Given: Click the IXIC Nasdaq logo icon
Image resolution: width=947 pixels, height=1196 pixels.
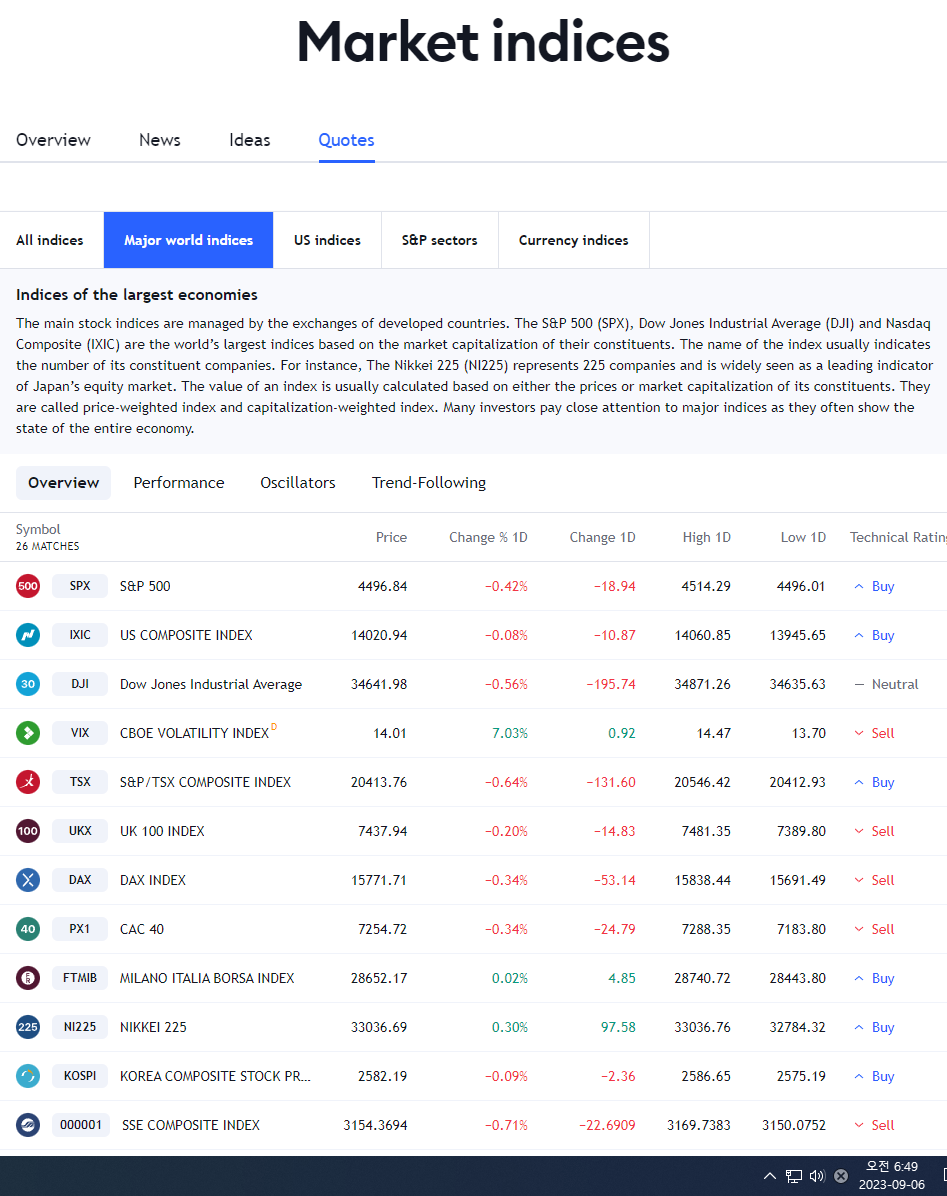Looking at the screenshot, I should click(28, 635).
